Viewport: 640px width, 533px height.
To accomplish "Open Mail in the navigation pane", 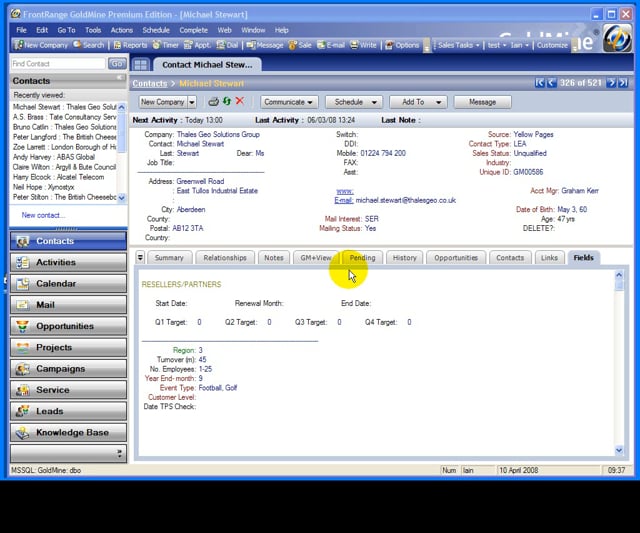I will [69, 305].
